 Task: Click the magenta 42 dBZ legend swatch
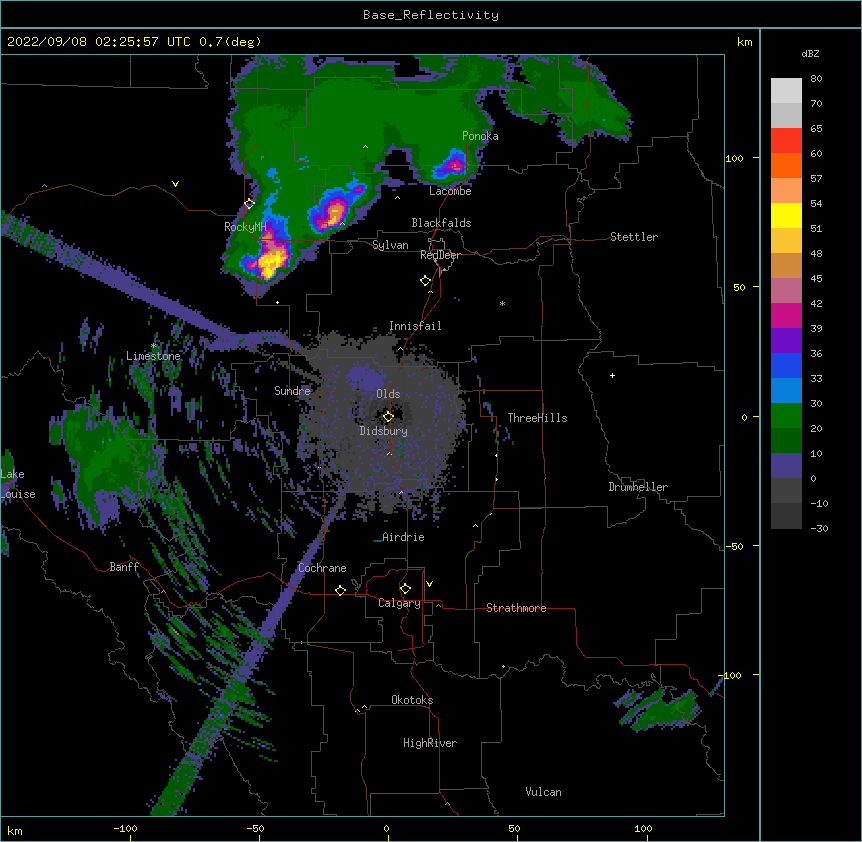click(786, 315)
